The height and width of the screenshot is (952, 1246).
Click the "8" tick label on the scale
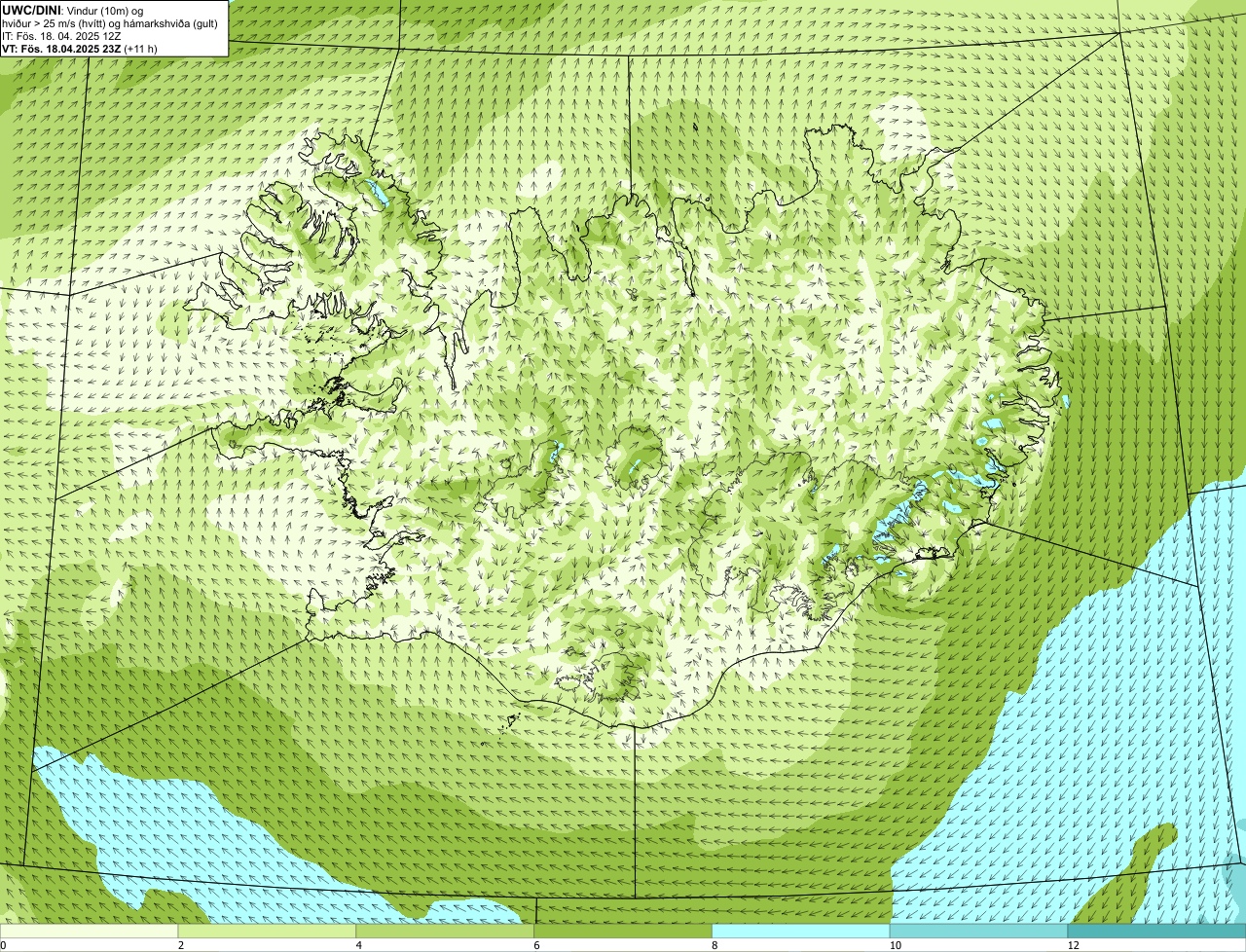click(715, 945)
